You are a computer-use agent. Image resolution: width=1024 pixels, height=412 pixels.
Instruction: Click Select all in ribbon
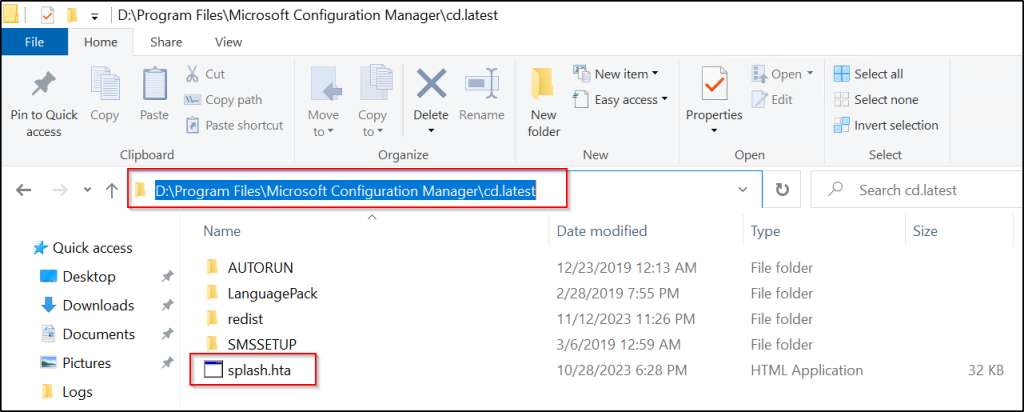pyautogui.click(x=869, y=74)
